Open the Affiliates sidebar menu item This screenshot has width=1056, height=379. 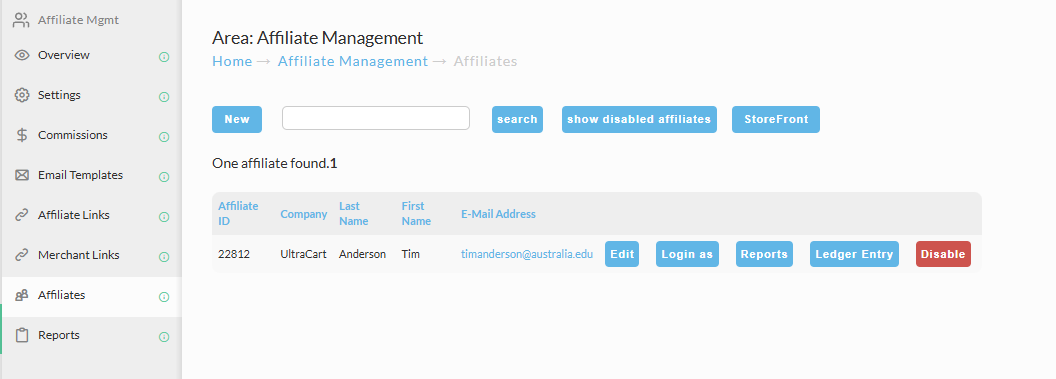coord(92,296)
